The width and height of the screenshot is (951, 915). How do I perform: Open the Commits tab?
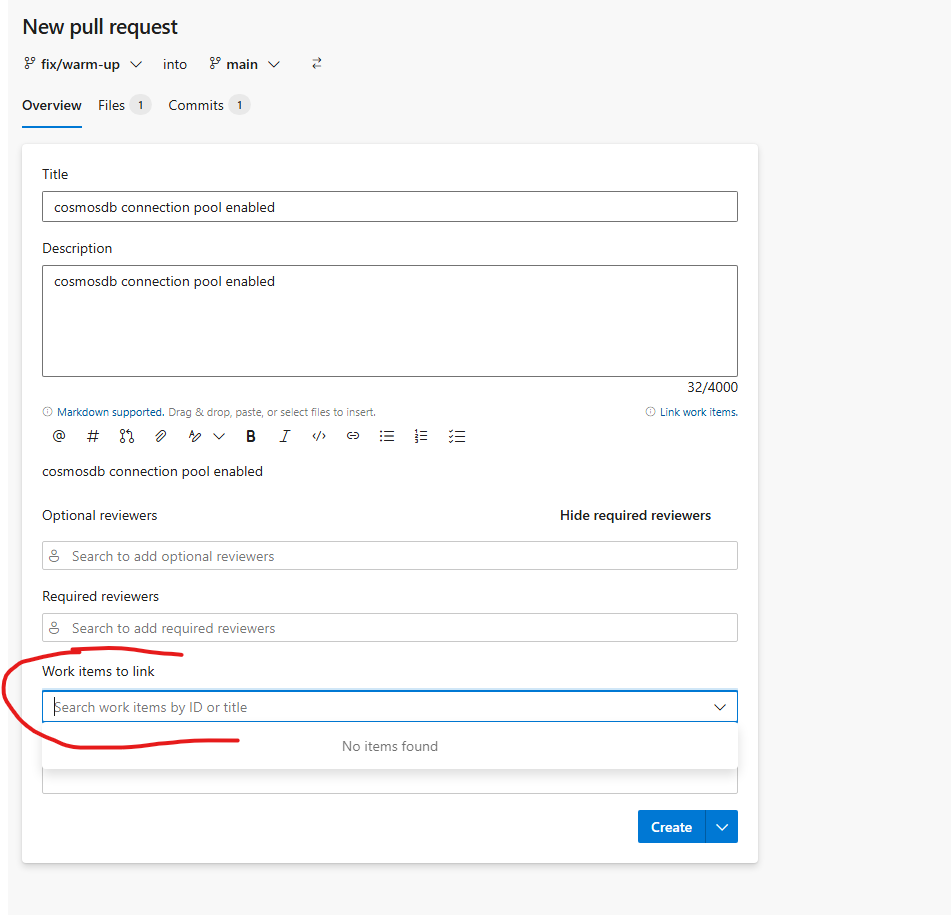[x=196, y=105]
